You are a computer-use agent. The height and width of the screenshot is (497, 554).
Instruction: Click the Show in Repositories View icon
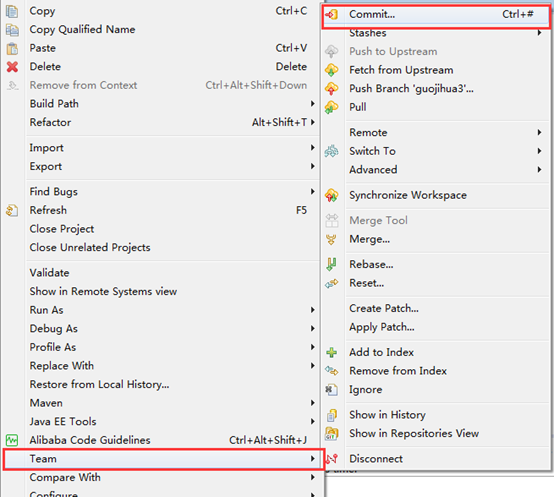click(x=331, y=433)
